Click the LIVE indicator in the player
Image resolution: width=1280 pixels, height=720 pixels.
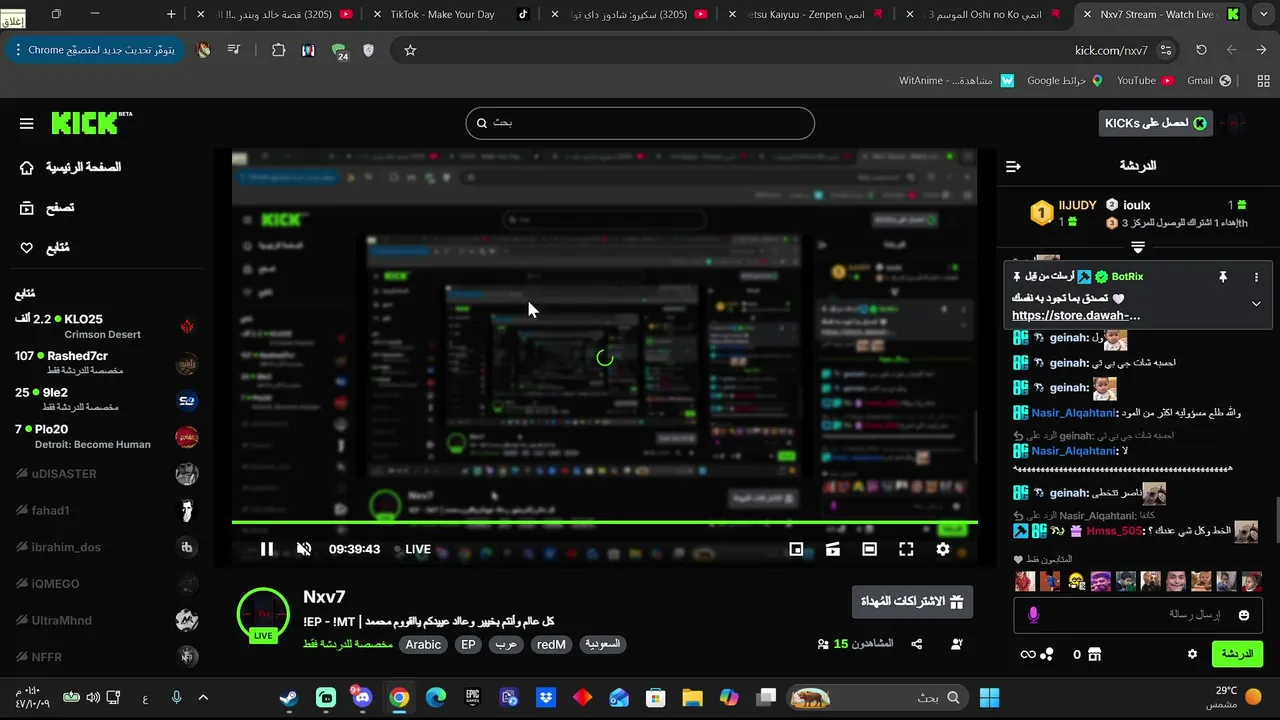413,549
